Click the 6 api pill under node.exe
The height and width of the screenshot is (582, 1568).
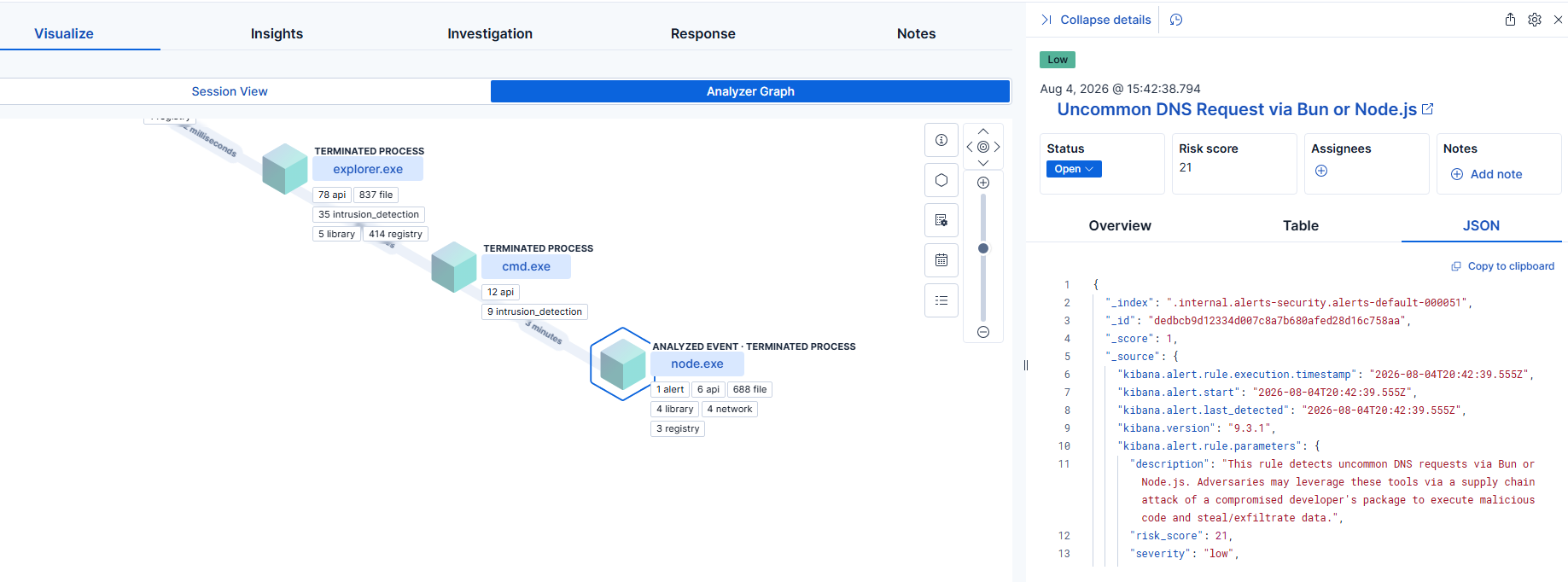[708, 389]
